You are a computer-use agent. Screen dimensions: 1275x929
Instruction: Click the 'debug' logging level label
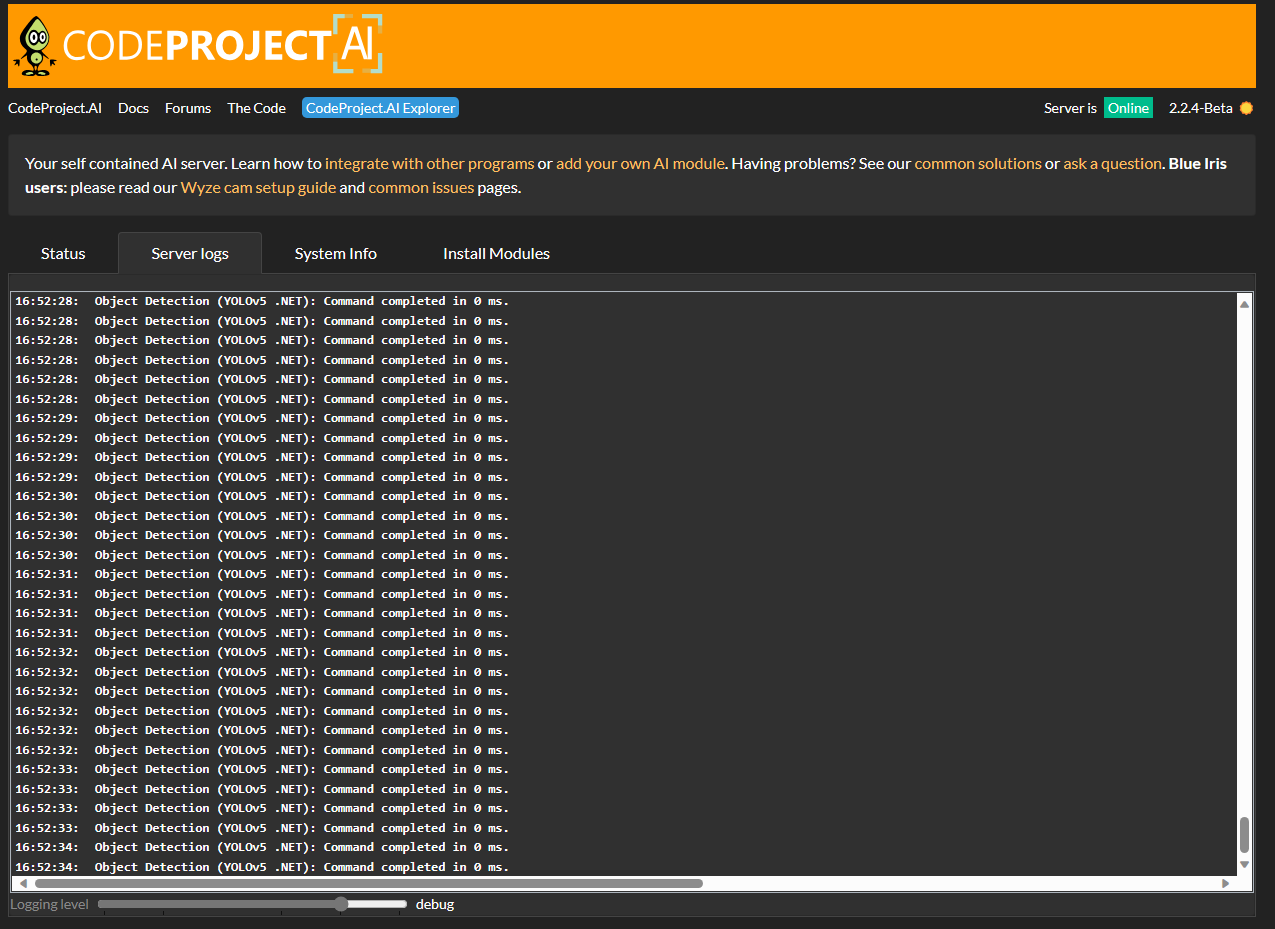[x=435, y=904]
